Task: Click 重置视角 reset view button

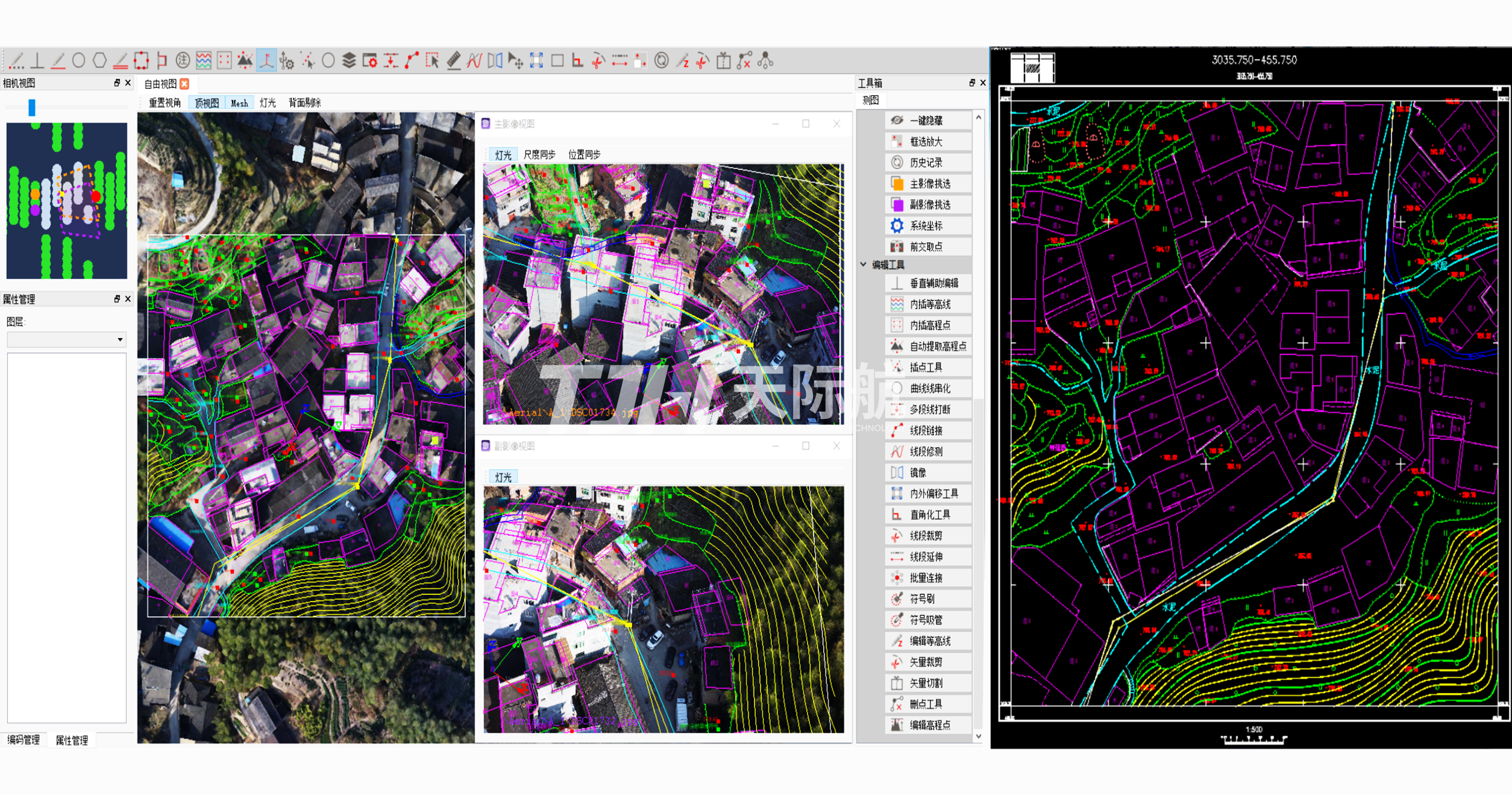Action: pos(165,103)
